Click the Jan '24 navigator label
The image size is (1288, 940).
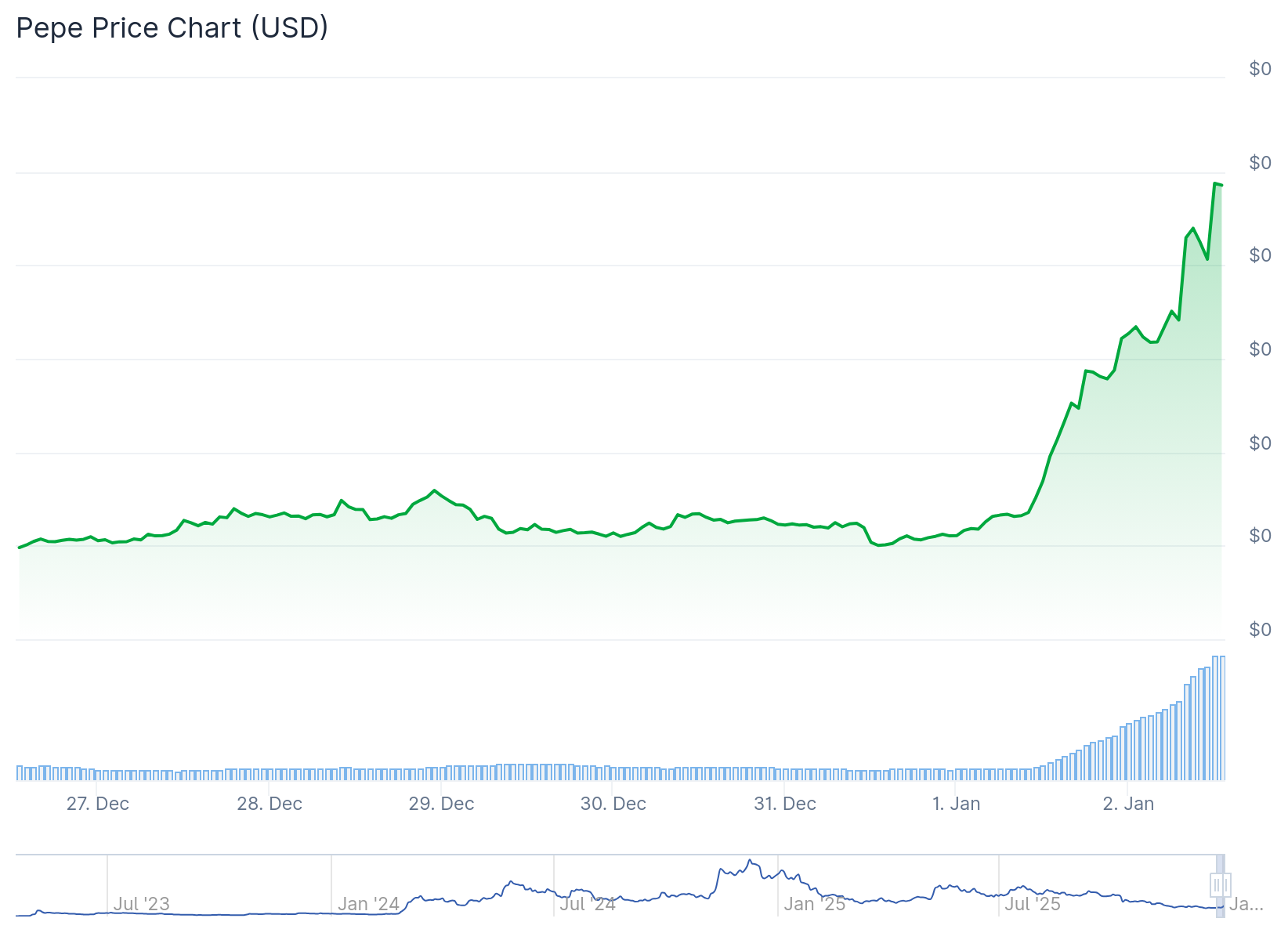pyautogui.click(x=368, y=904)
